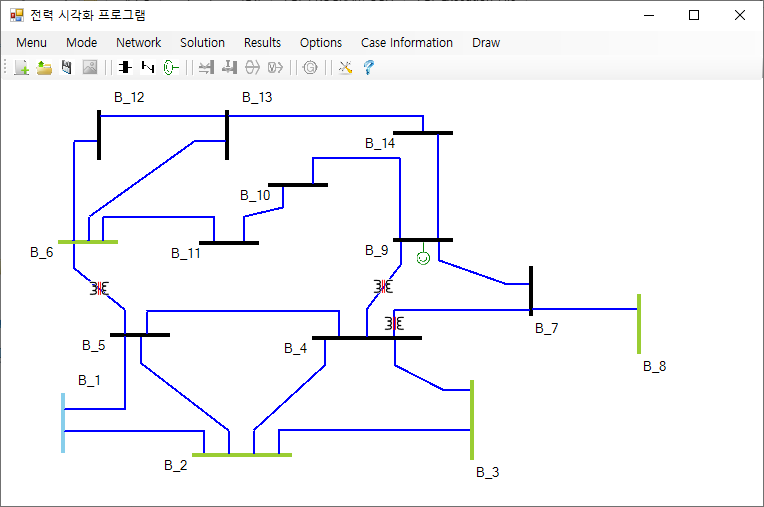The height and width of the screenshot is (507, 764).
Task: Open the Case Information menu
Action: (x=407, y=43)
